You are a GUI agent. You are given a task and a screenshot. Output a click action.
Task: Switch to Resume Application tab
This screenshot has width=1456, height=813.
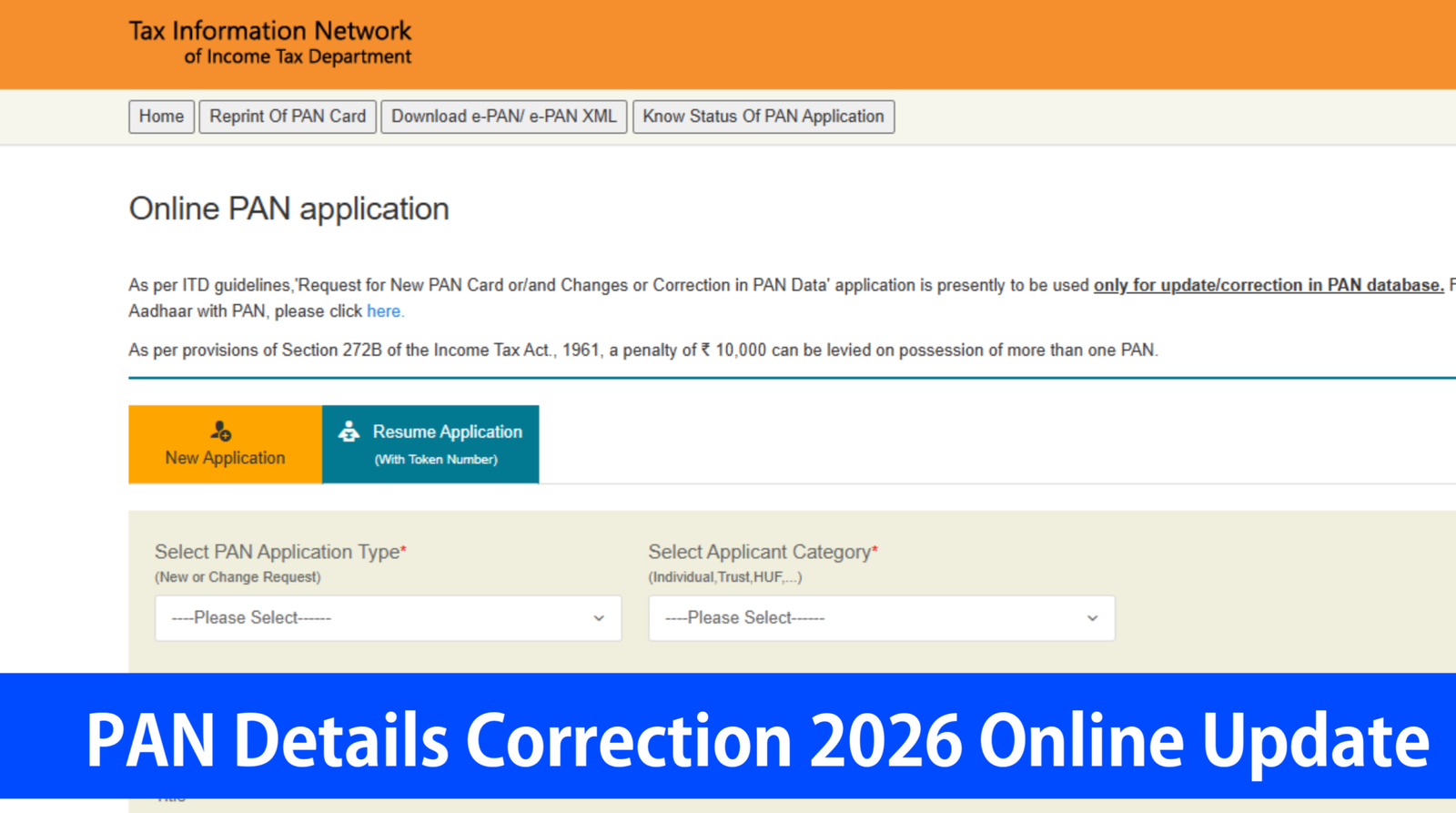[x=430, y=444]
